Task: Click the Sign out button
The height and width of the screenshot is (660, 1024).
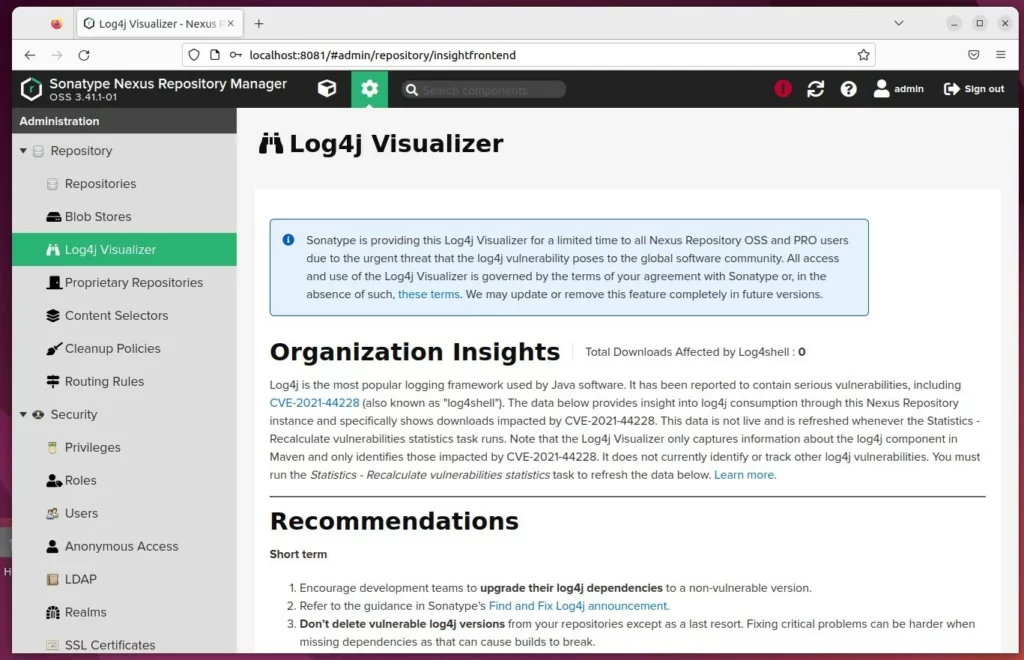Action: (974, 89)
